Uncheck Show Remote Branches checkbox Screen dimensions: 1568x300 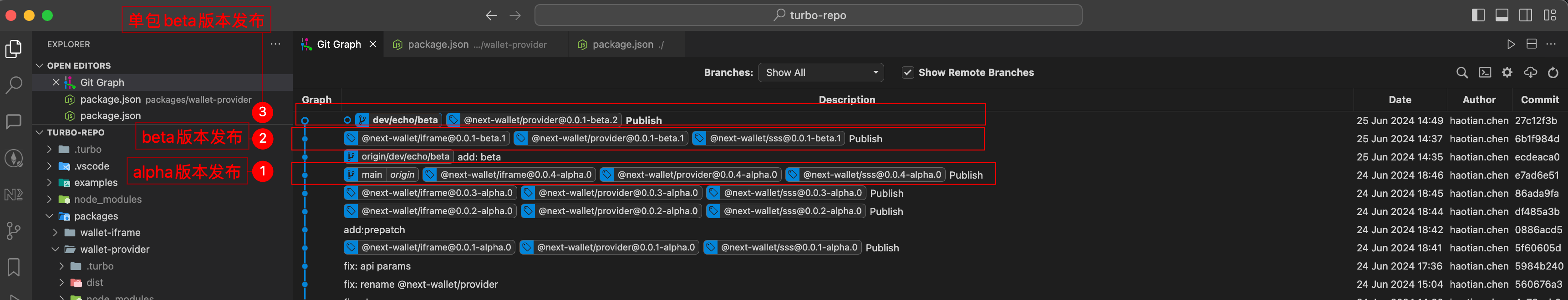click(x=907, y=73)
